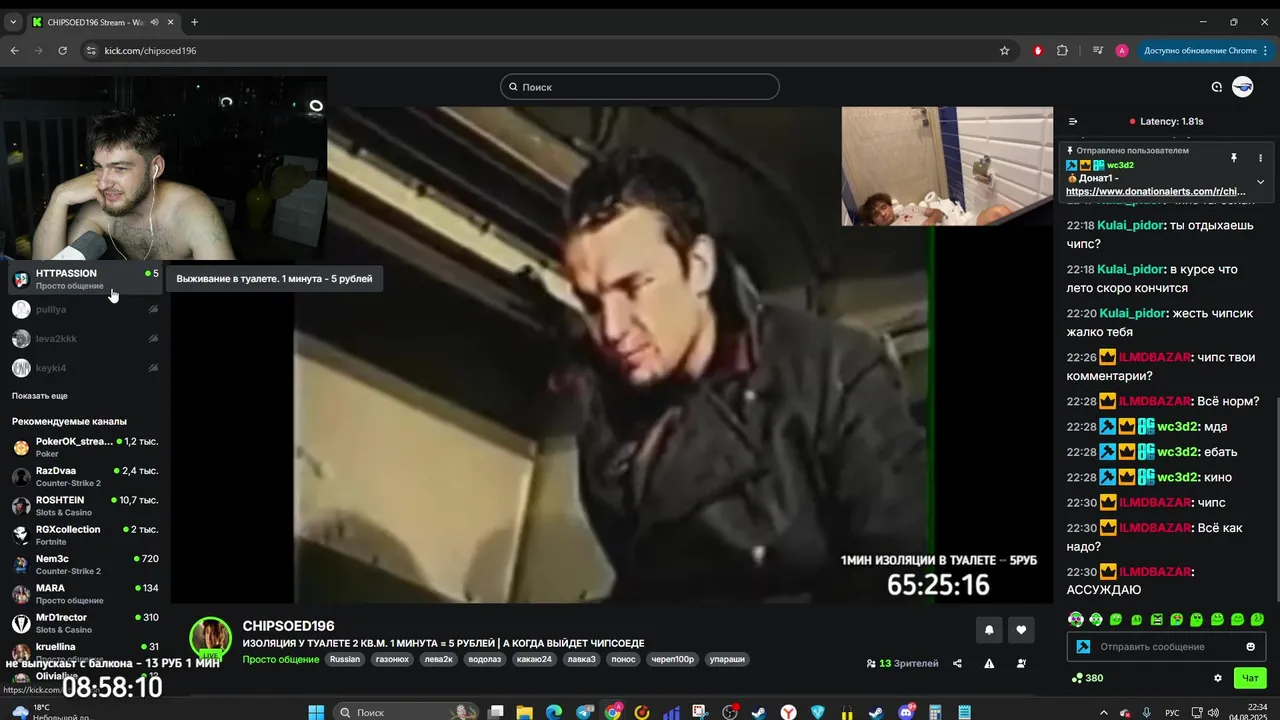Focus the Поиск search field on Kick
Screen dimensions: 1280x720
pyautogui.click(x=640, y=87)
